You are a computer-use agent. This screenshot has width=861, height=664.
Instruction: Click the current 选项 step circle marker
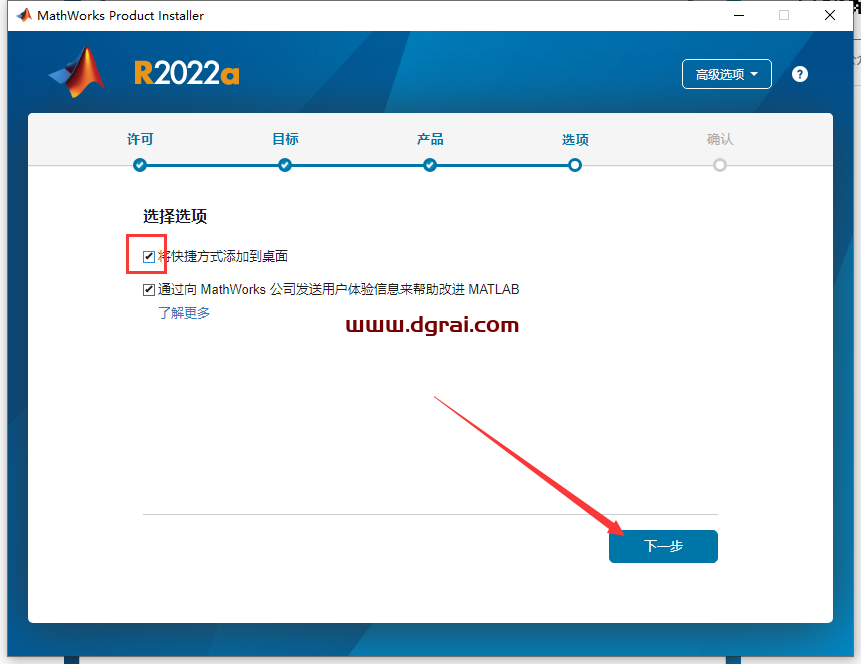click(x=575, y=165)
